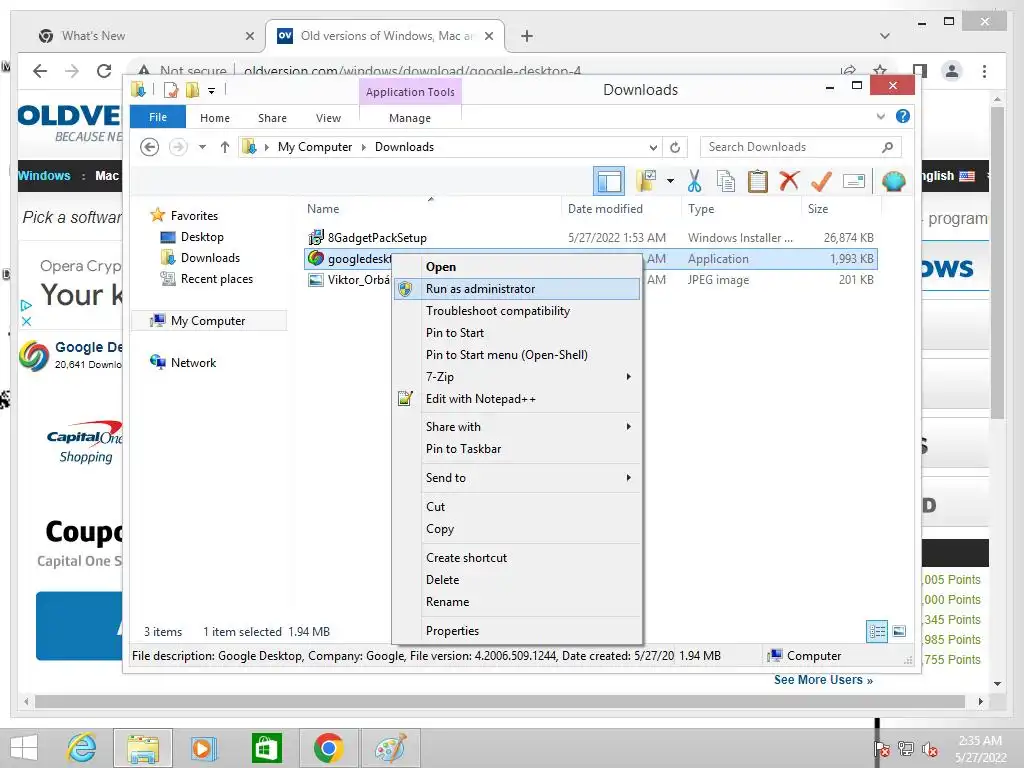Expand the Send to submenu
Image resolution: width=1024 pixels, height=768 pixels.
coord(517,477)
